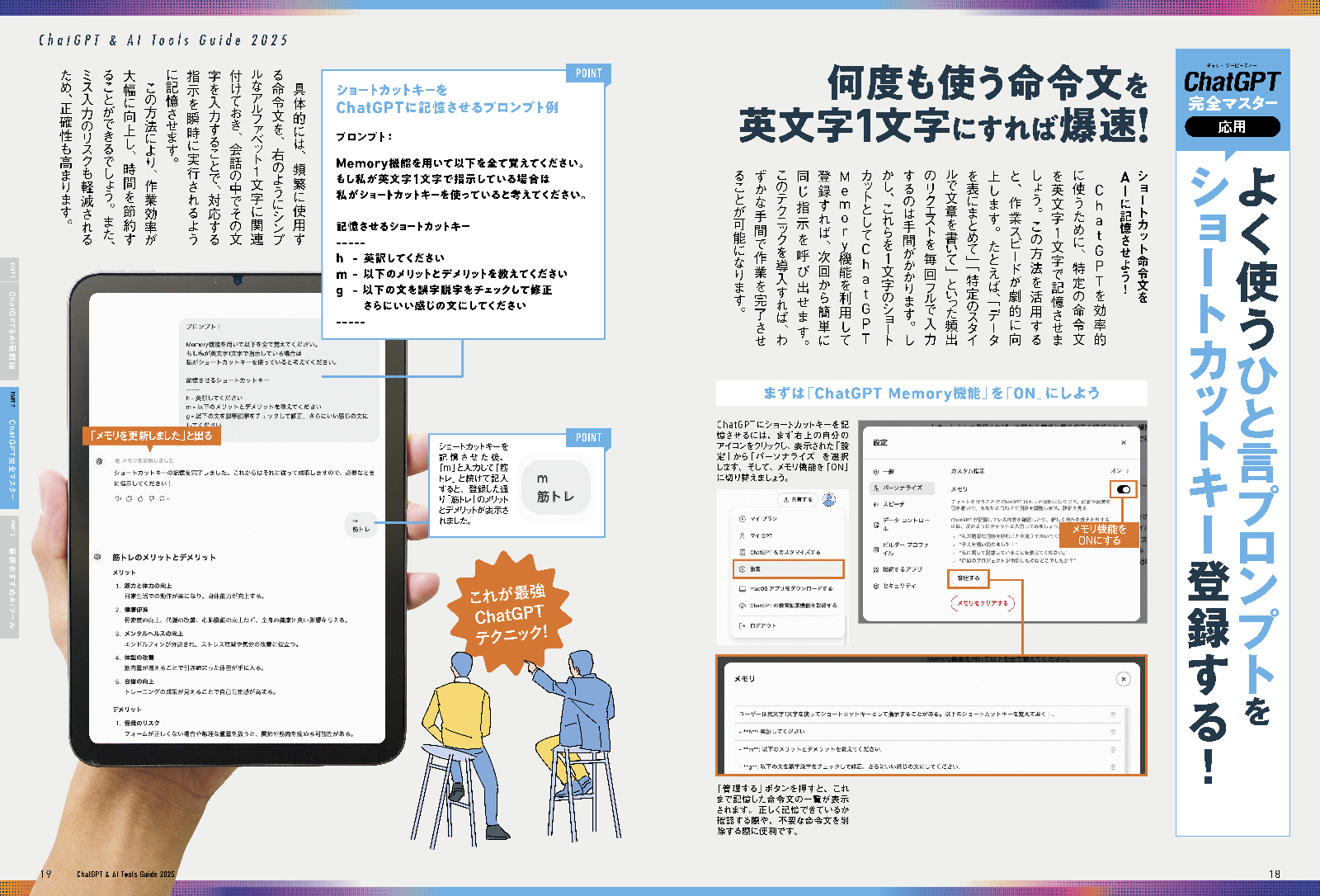Click the macOS laptop icon
The width and height of the screenshot is (1320, 896).
pyautogui.click(x=742, y=589)
